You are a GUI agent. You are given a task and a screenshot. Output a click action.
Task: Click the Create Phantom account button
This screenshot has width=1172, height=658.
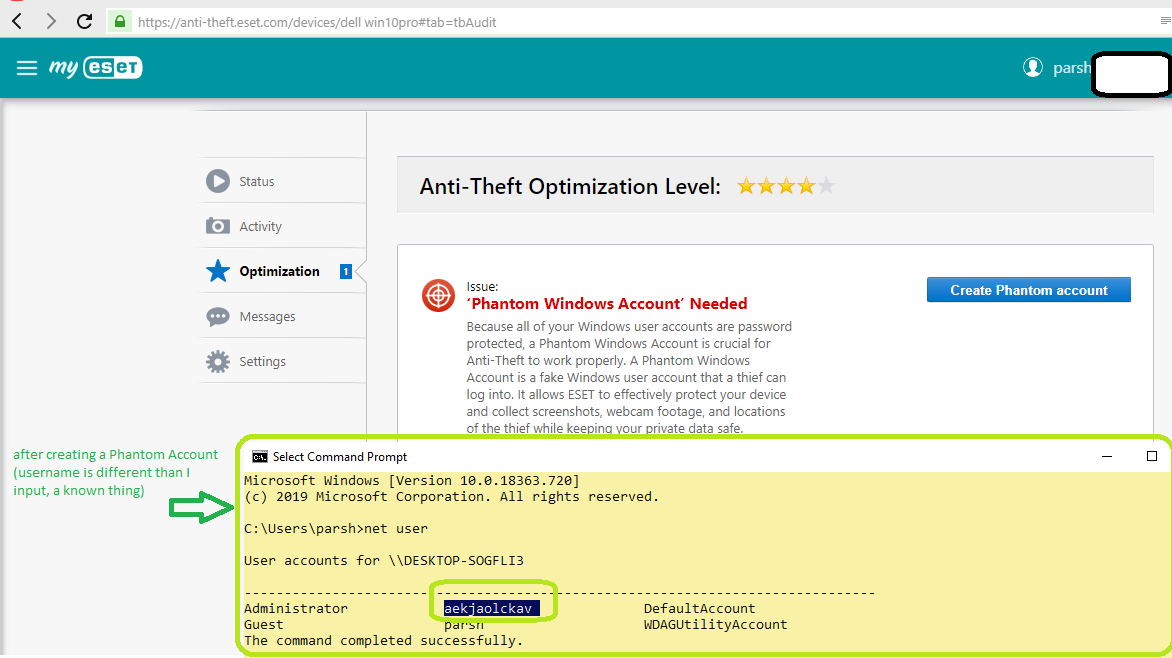[1028, 290]
